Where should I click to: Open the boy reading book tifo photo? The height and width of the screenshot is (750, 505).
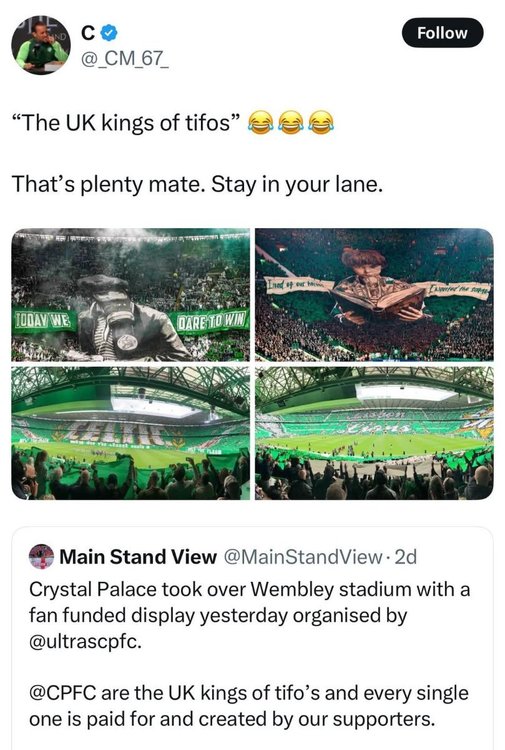[x=374, y=295]
